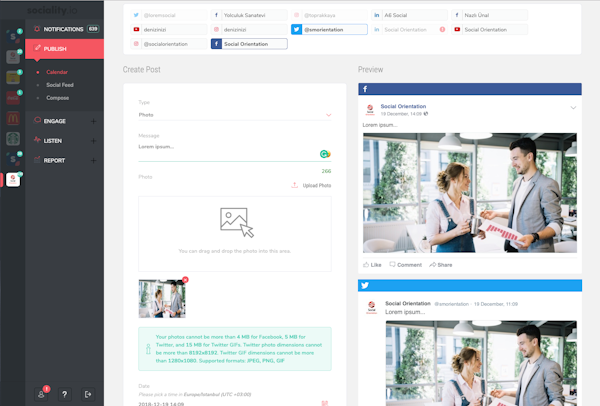Select the Publish menu section
600x406 pixels.
[64, 49]
